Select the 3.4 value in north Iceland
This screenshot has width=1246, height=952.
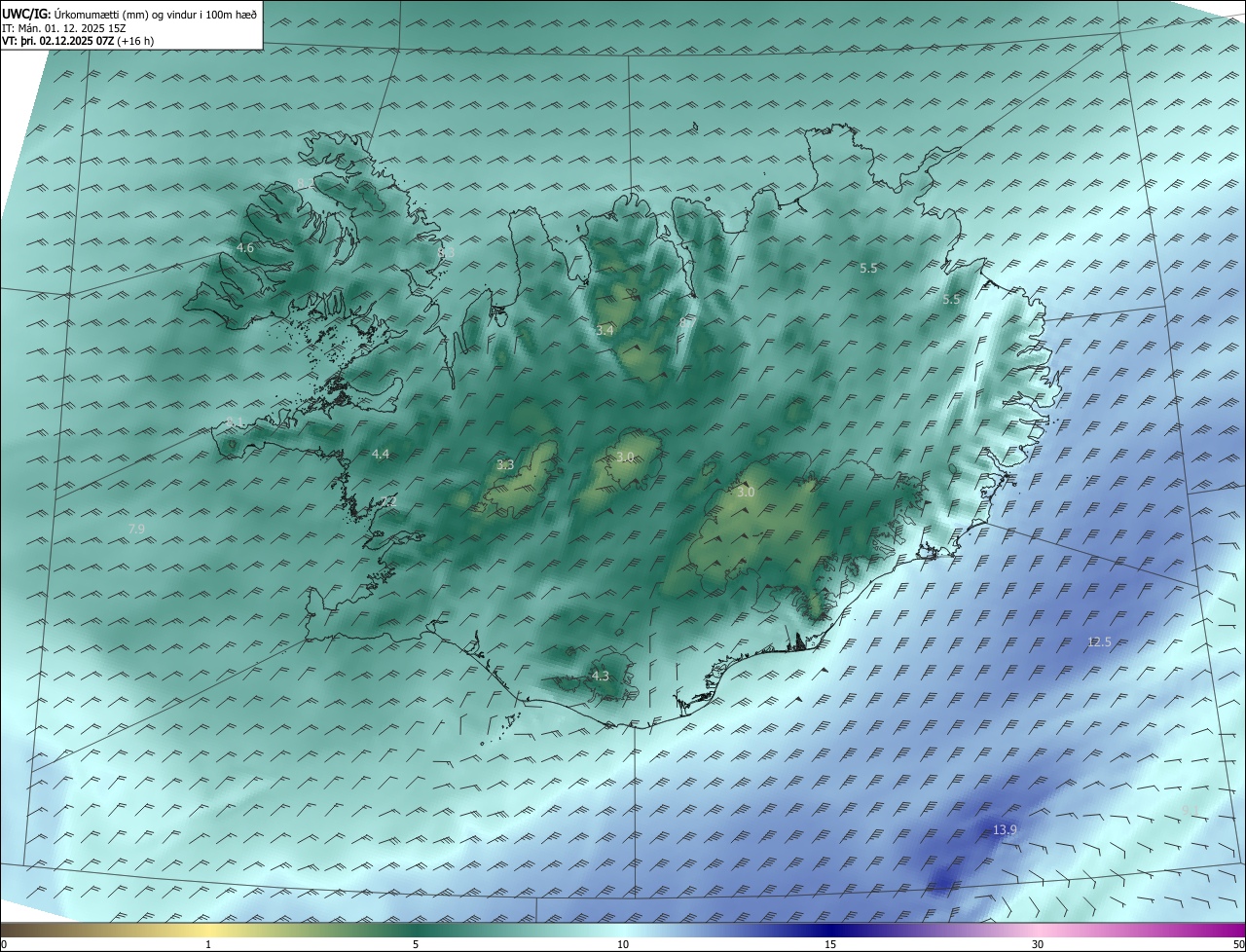[605, 331]
